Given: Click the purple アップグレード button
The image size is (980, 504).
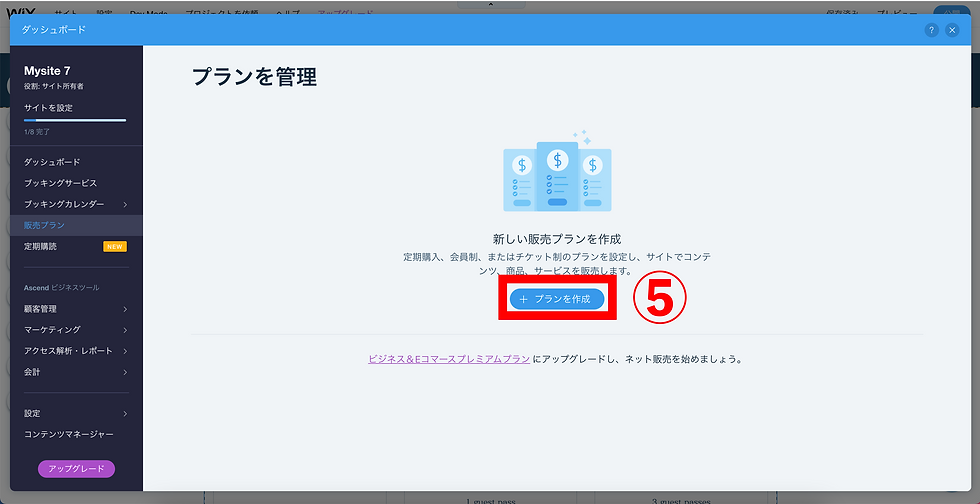Looking at the screenshot, I should click(x=76, y=469).
